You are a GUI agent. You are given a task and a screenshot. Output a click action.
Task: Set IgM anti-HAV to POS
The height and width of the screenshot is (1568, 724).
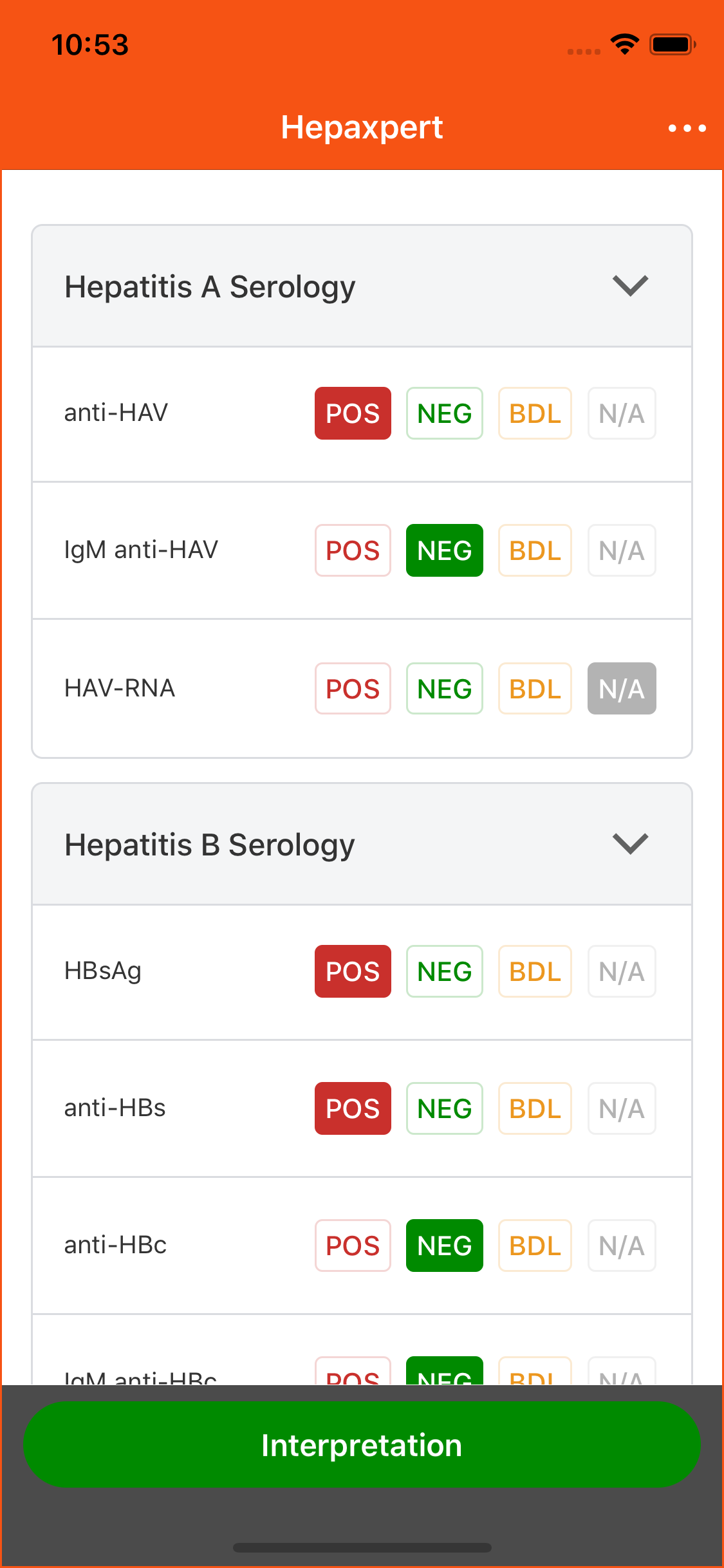(x=353, y=550)
